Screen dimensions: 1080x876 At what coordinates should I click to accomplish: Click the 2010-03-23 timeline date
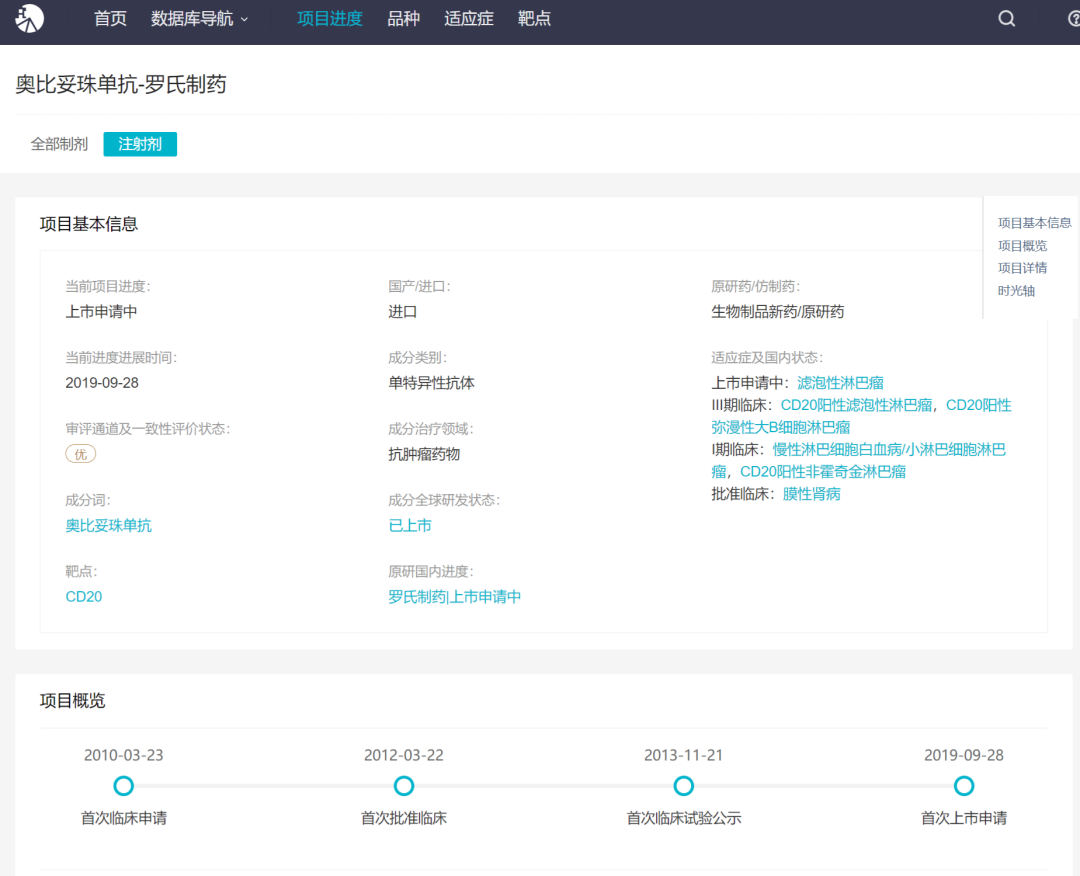[x=123, y=755]
